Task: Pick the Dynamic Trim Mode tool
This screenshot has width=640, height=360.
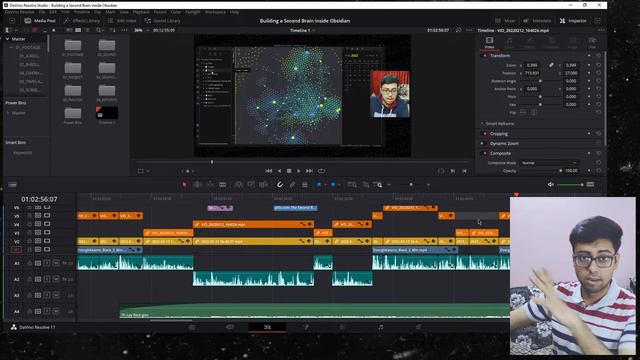Action: [210, 184]
